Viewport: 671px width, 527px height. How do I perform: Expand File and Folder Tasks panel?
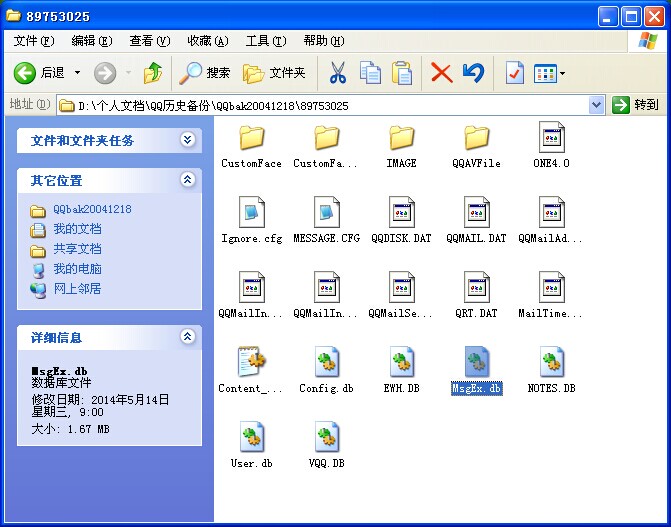pos(187,140)
